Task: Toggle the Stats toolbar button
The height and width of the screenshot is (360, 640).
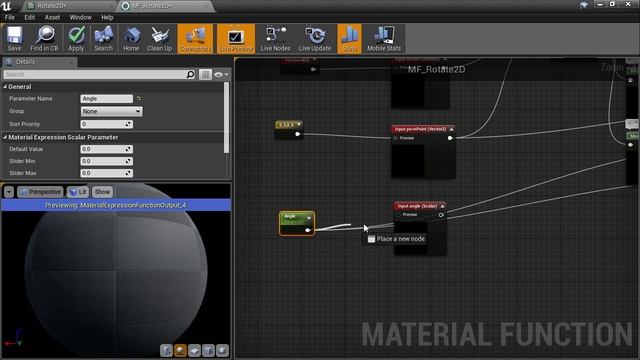Action: (349, 38)
